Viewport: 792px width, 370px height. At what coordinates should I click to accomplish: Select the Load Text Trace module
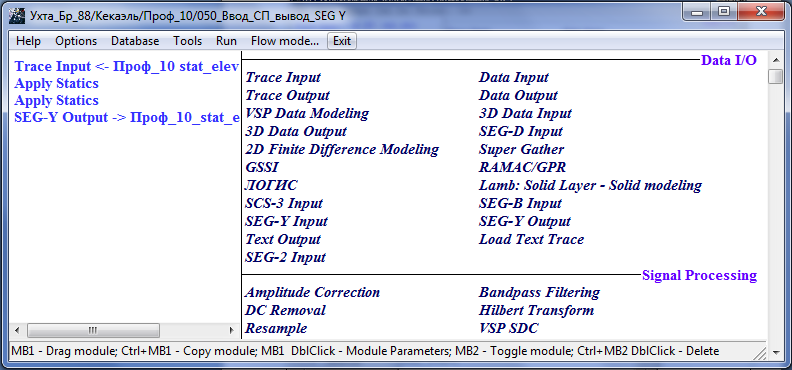(x=531, y=239)
